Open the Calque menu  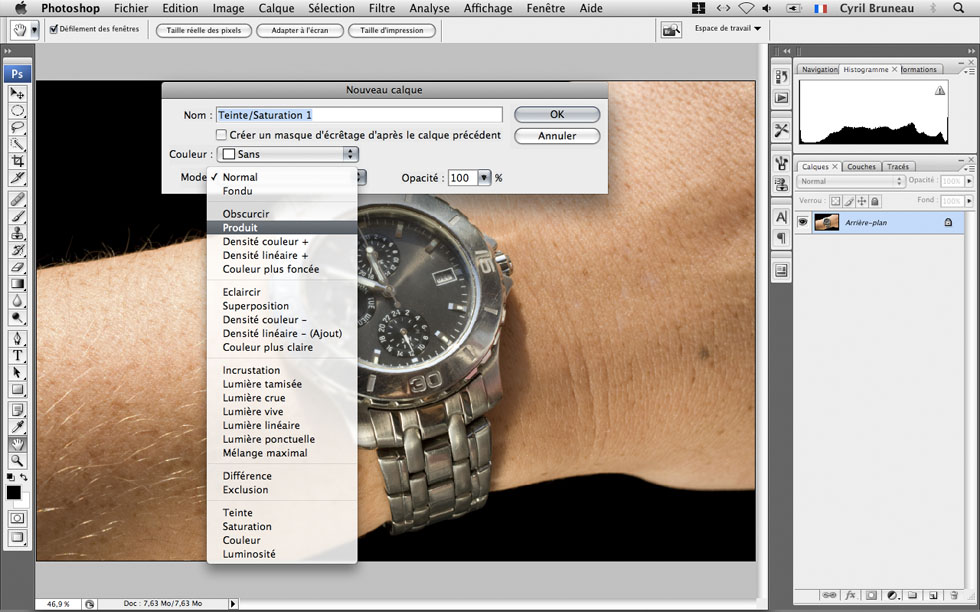276,8
